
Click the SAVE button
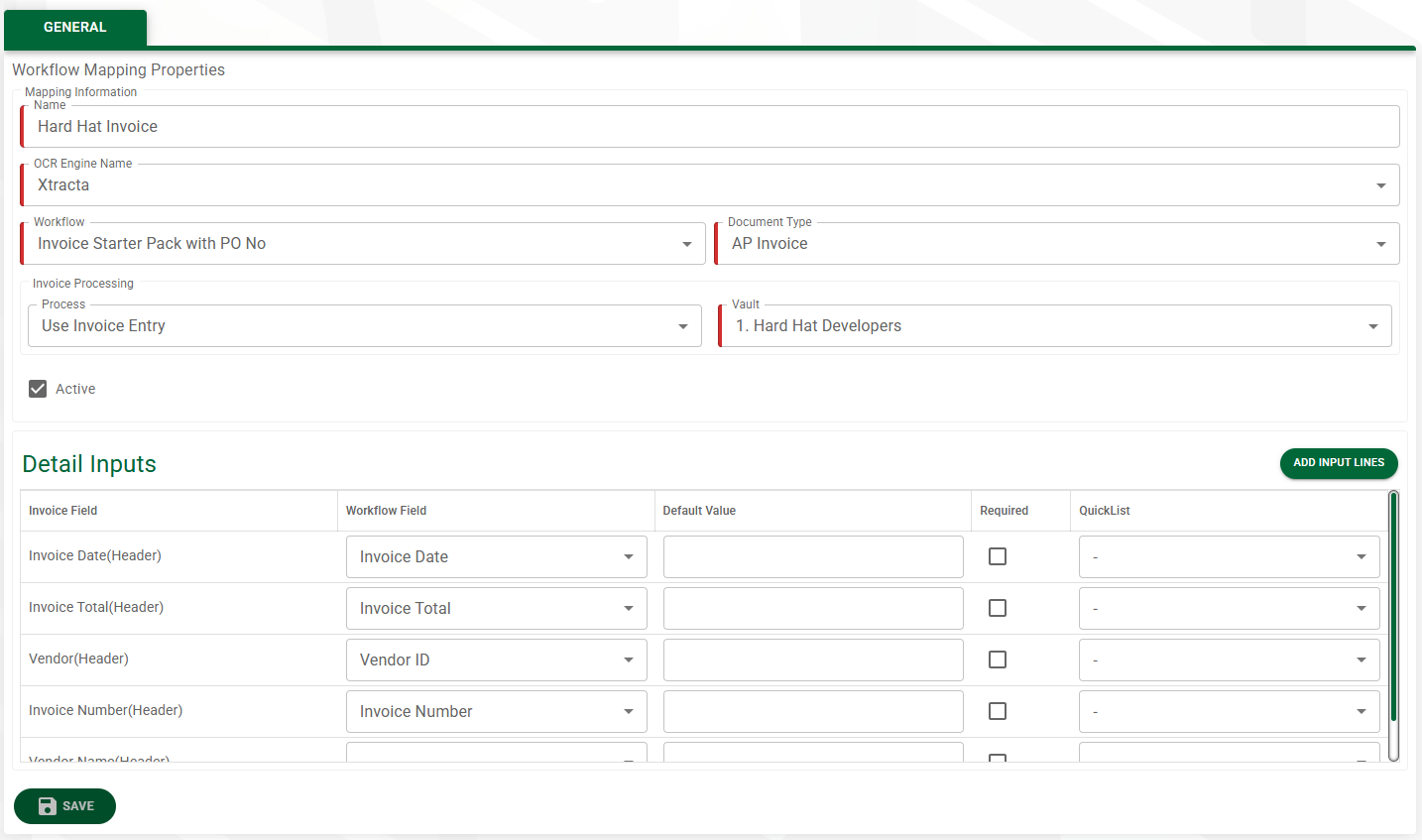pos(64,806)
